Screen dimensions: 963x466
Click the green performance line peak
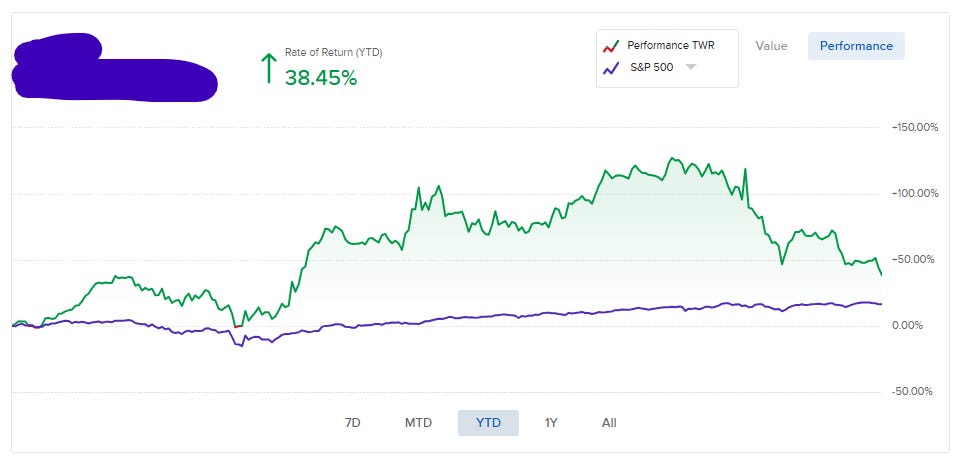pyautogui.click(x=672, y=158)
